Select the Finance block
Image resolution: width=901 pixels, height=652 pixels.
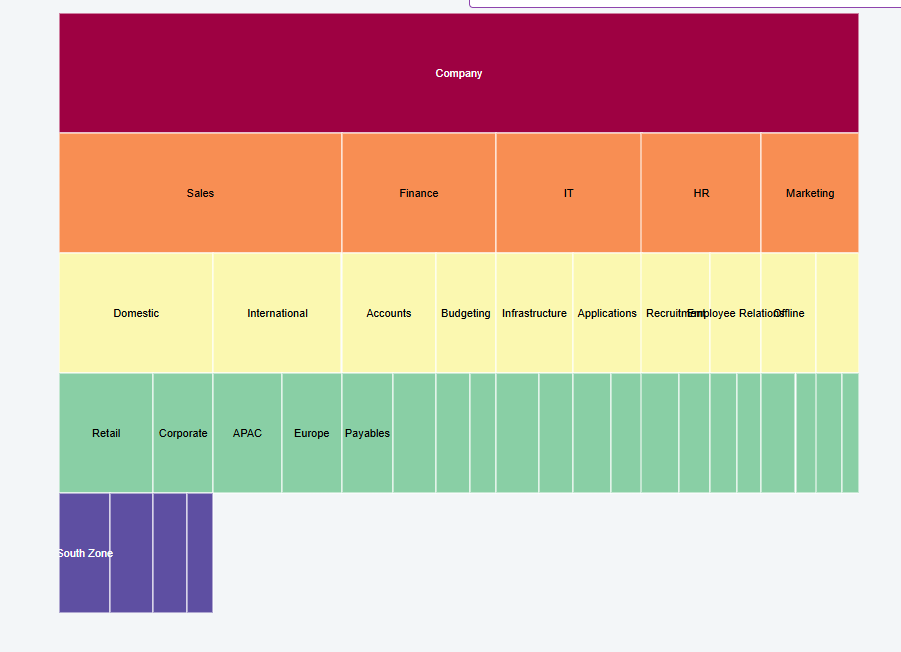(x=419, y=193)
